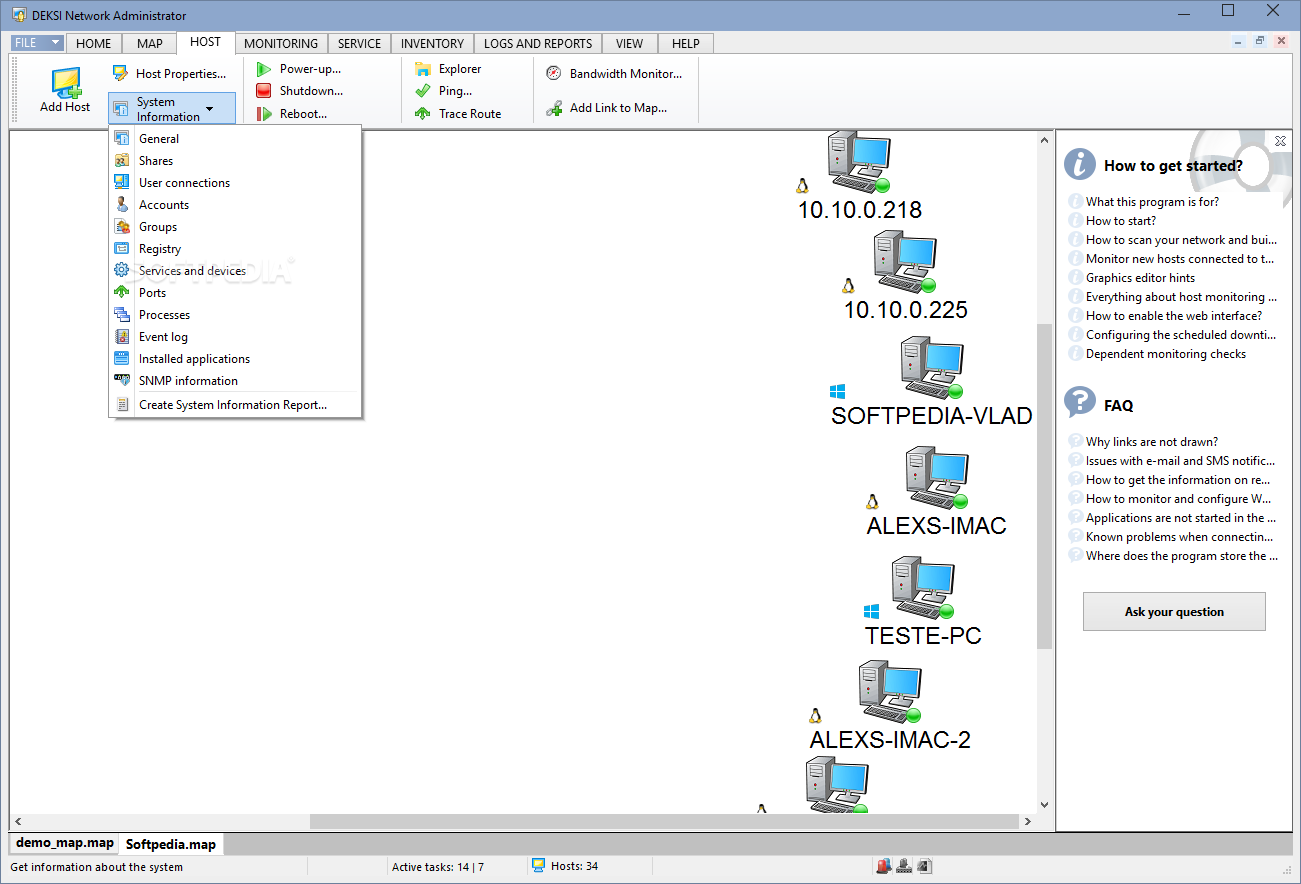1301x884 pixels.
Task: Click the red status bar icon
Action: coord(884,866)
